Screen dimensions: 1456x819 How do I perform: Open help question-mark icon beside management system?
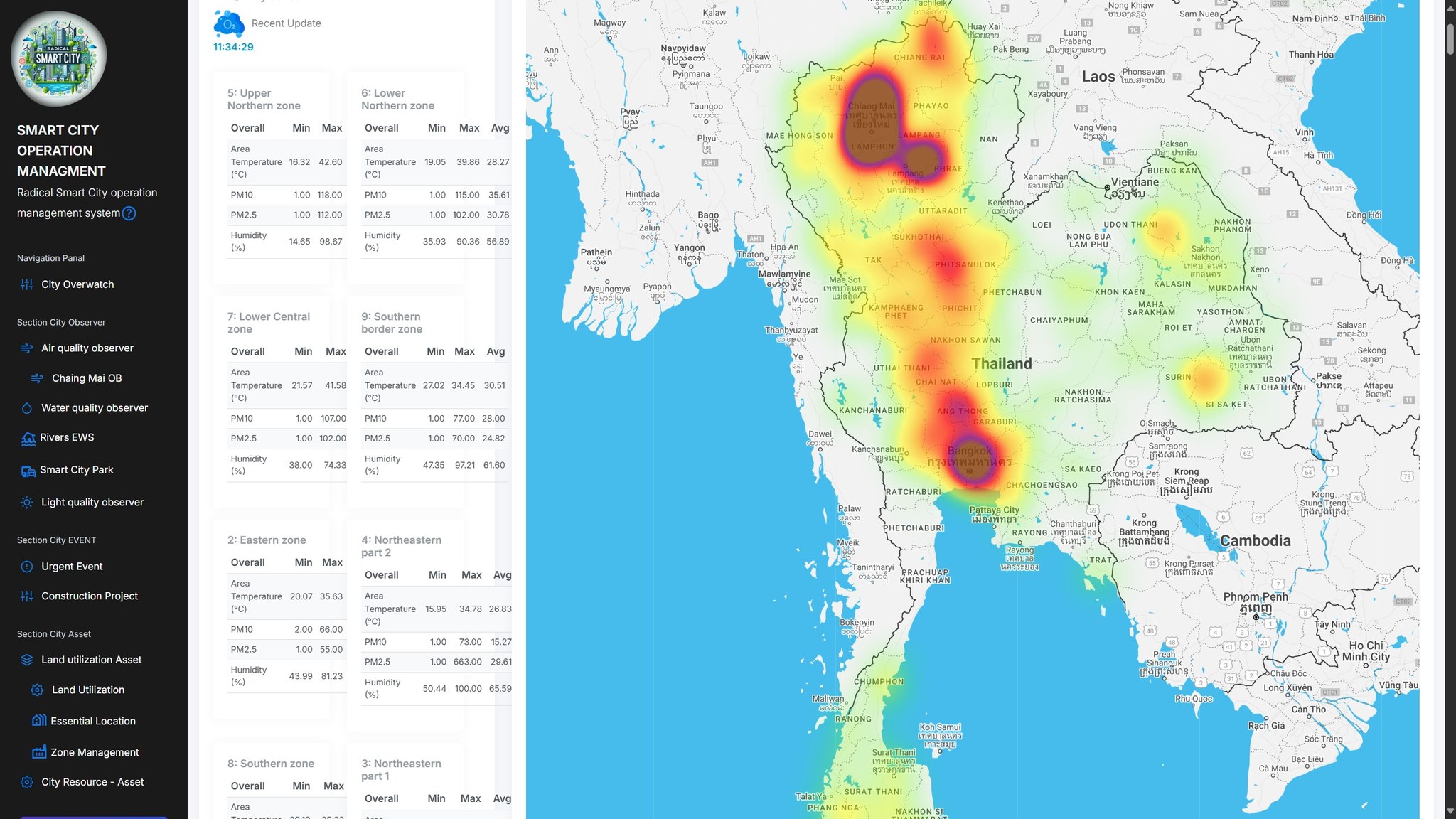(x=129, y=213)
